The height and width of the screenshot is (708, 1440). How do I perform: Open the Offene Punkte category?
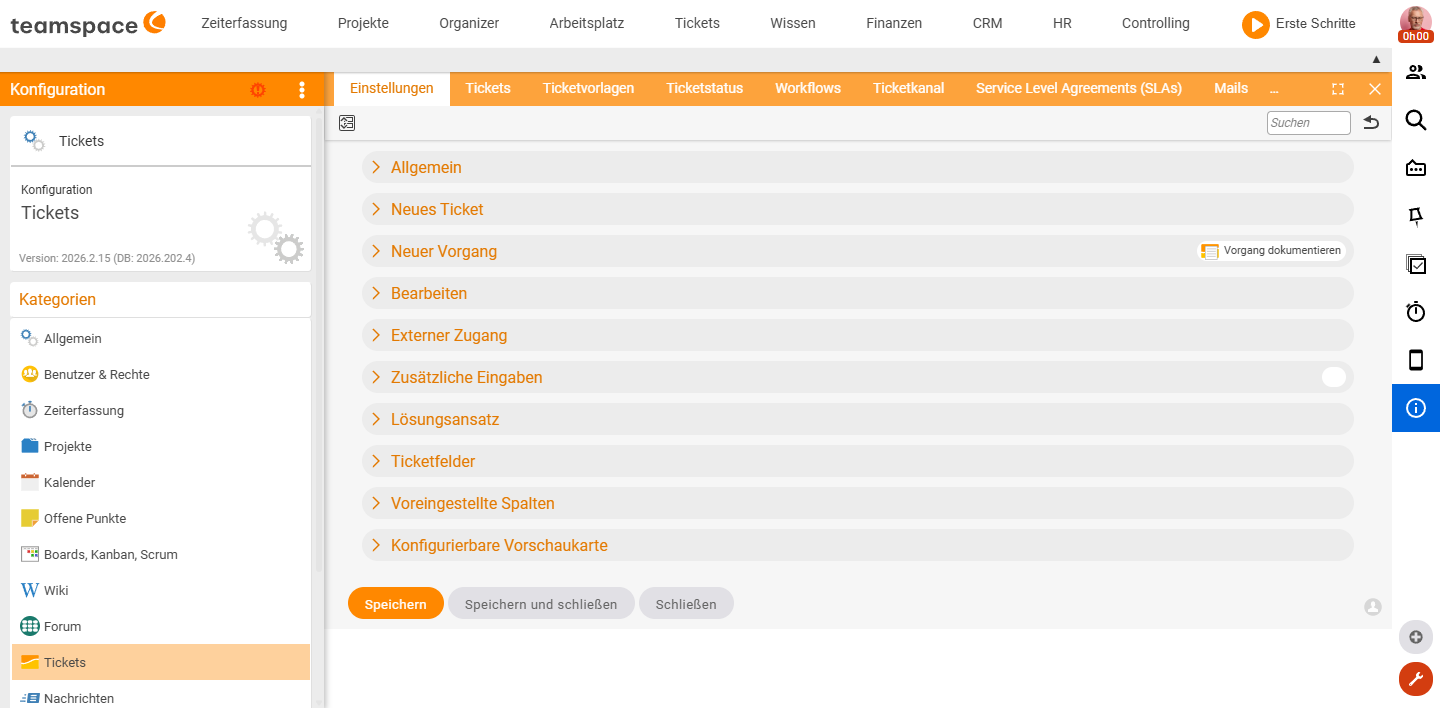coord(160,519)
